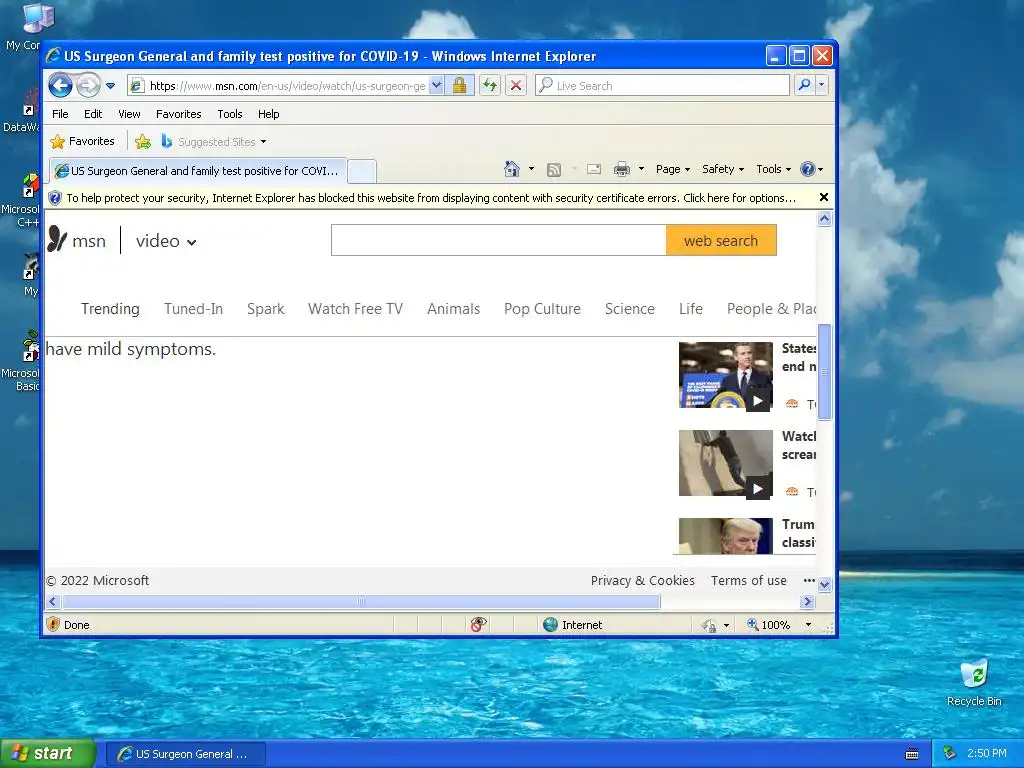Click into the Live Search box

point(662,86)
